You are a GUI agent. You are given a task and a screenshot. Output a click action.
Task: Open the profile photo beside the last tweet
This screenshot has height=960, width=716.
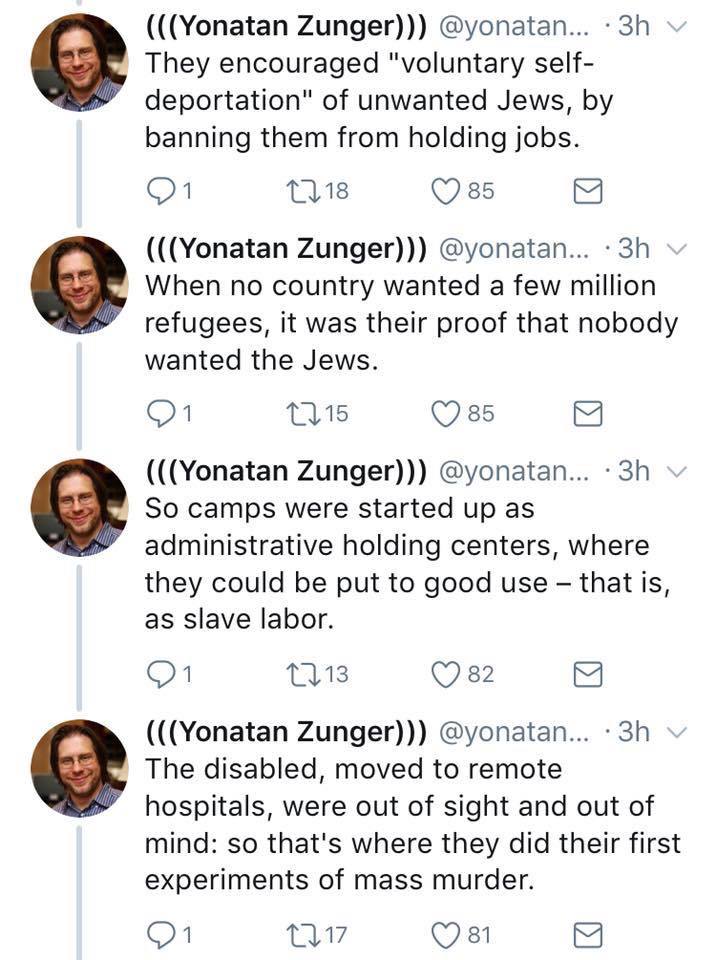(79, 767)
